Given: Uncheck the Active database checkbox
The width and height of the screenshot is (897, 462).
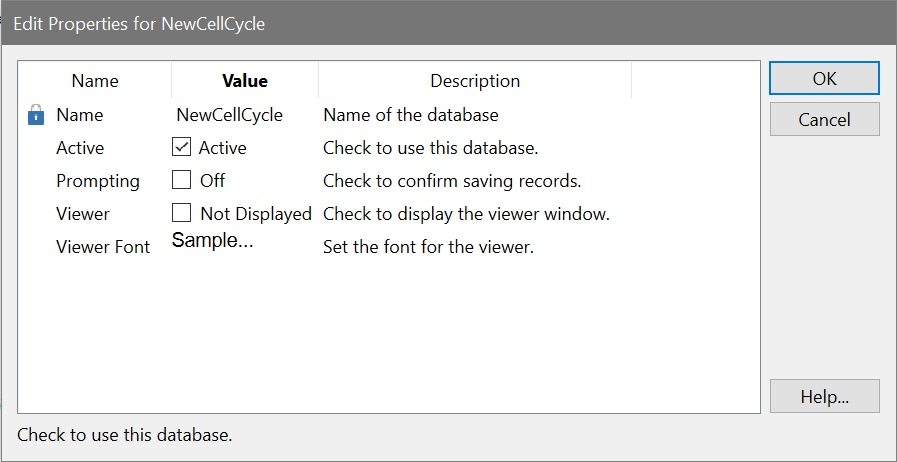Looking at the screenshot, I should [x=181, y=148].
